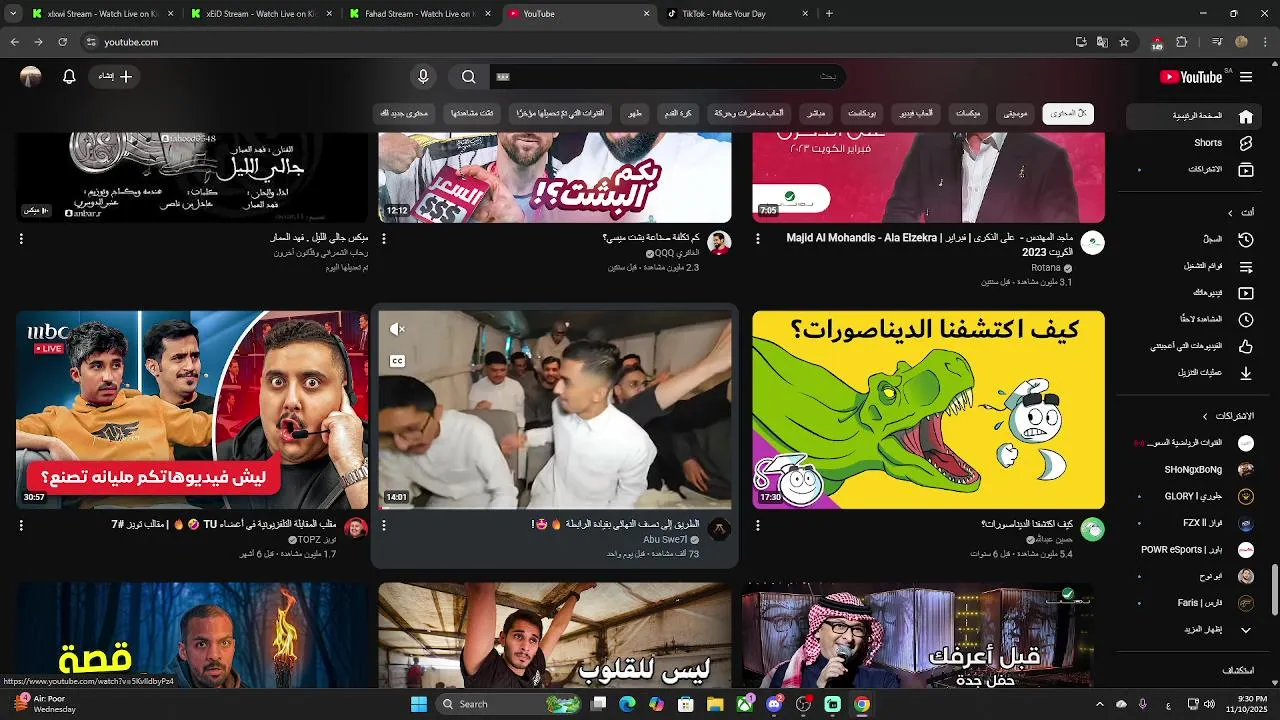The width and height of the screenshot is (1280, 720).
Task: Select the Podcasts (بودكاست) filter chip
Action: point(861,113)
